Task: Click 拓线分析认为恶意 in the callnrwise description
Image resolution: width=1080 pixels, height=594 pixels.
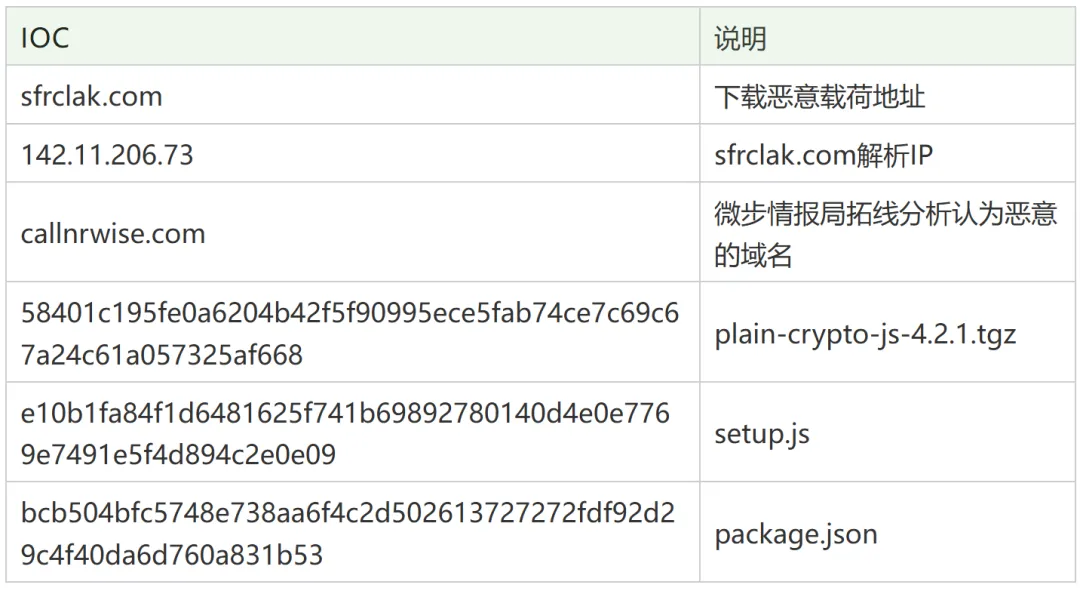Action: click(x=948, y=214)
